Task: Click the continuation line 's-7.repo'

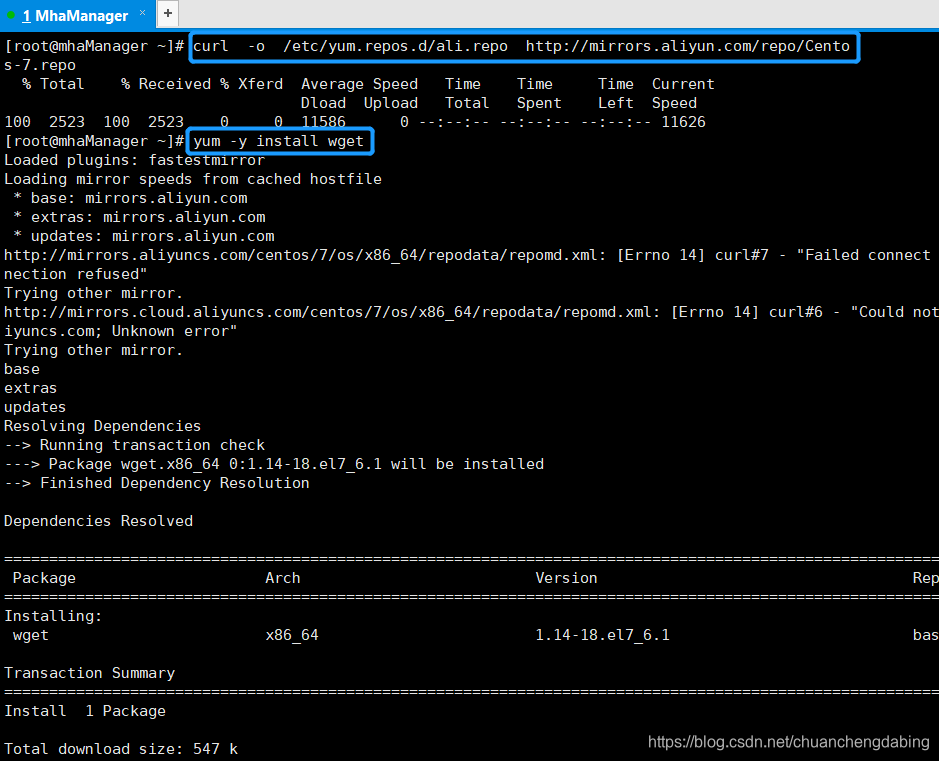Action: click(x=40, y=65)
